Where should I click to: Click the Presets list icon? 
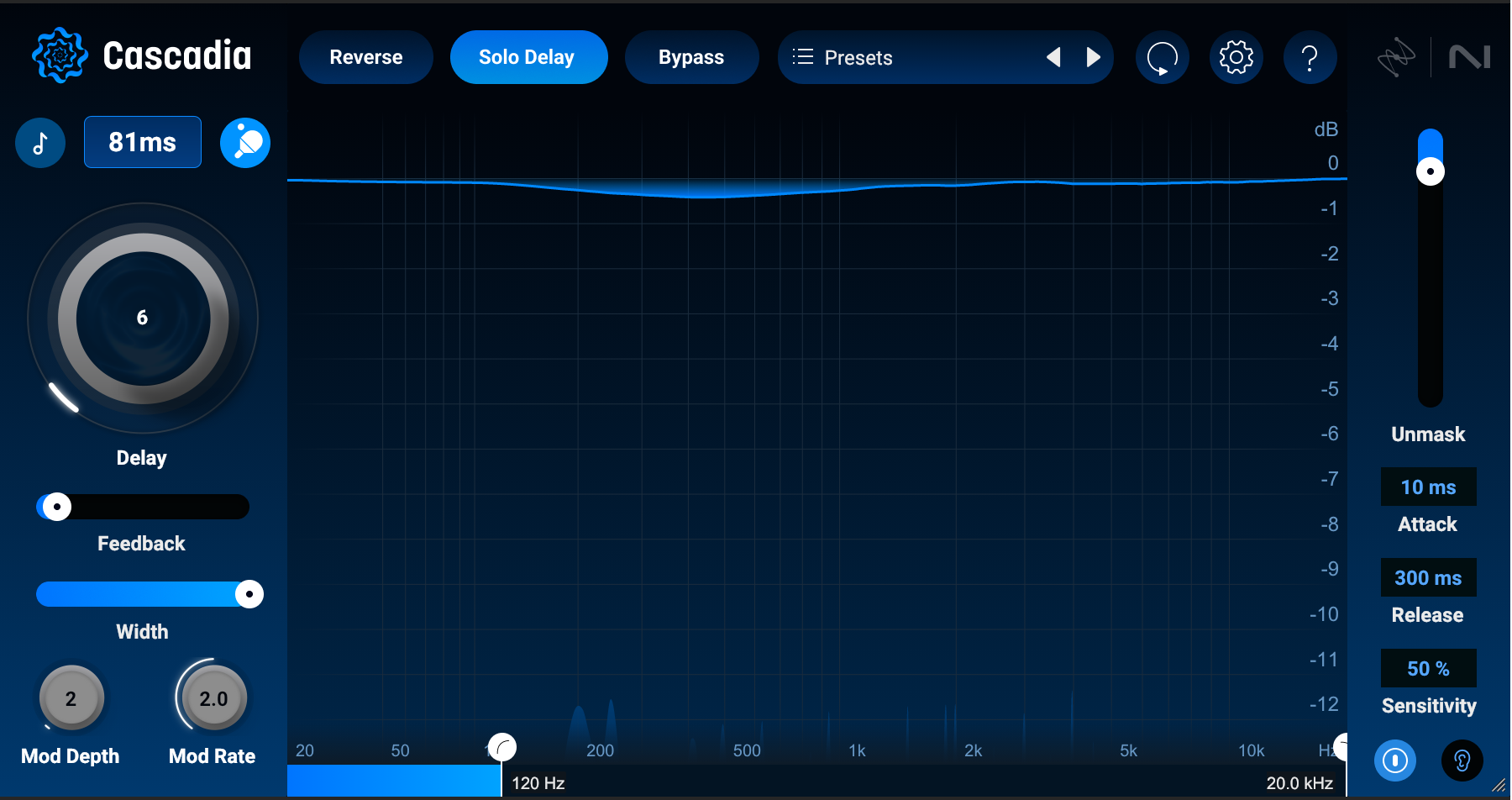point(803,57)
